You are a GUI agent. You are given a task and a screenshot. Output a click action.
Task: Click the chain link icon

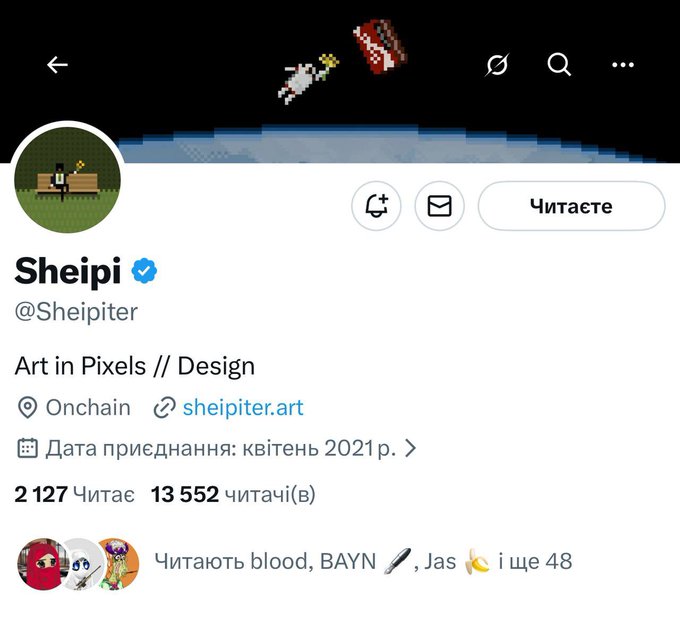[164, 407]
